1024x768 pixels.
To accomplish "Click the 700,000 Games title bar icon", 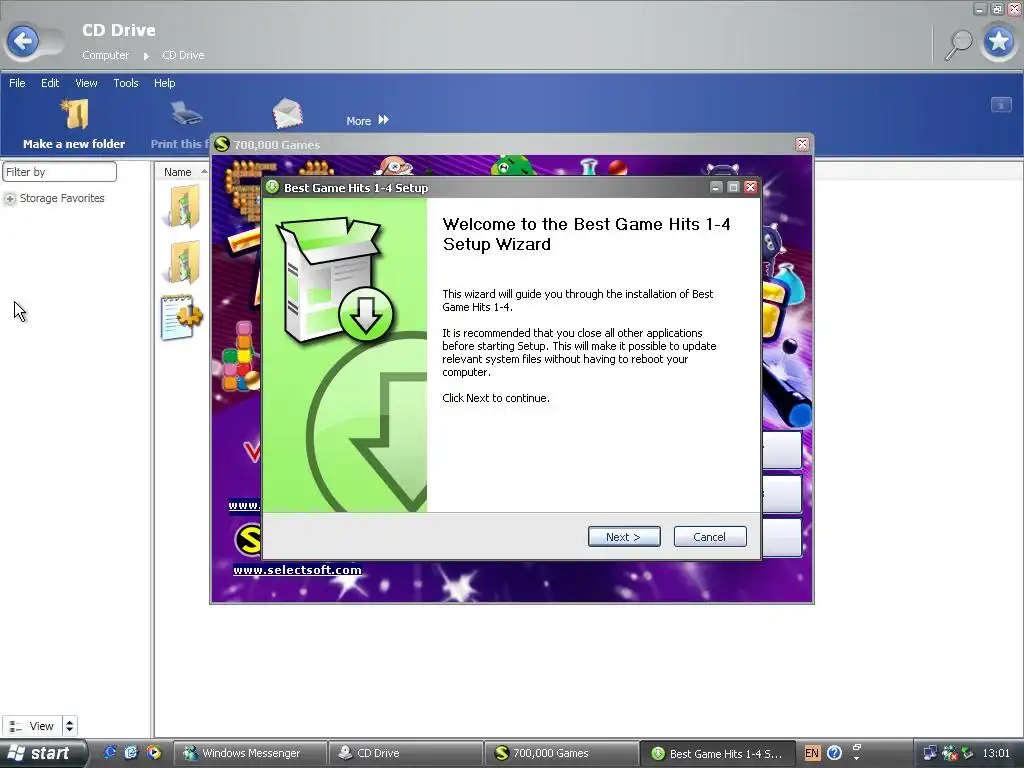I will [221, 144].
